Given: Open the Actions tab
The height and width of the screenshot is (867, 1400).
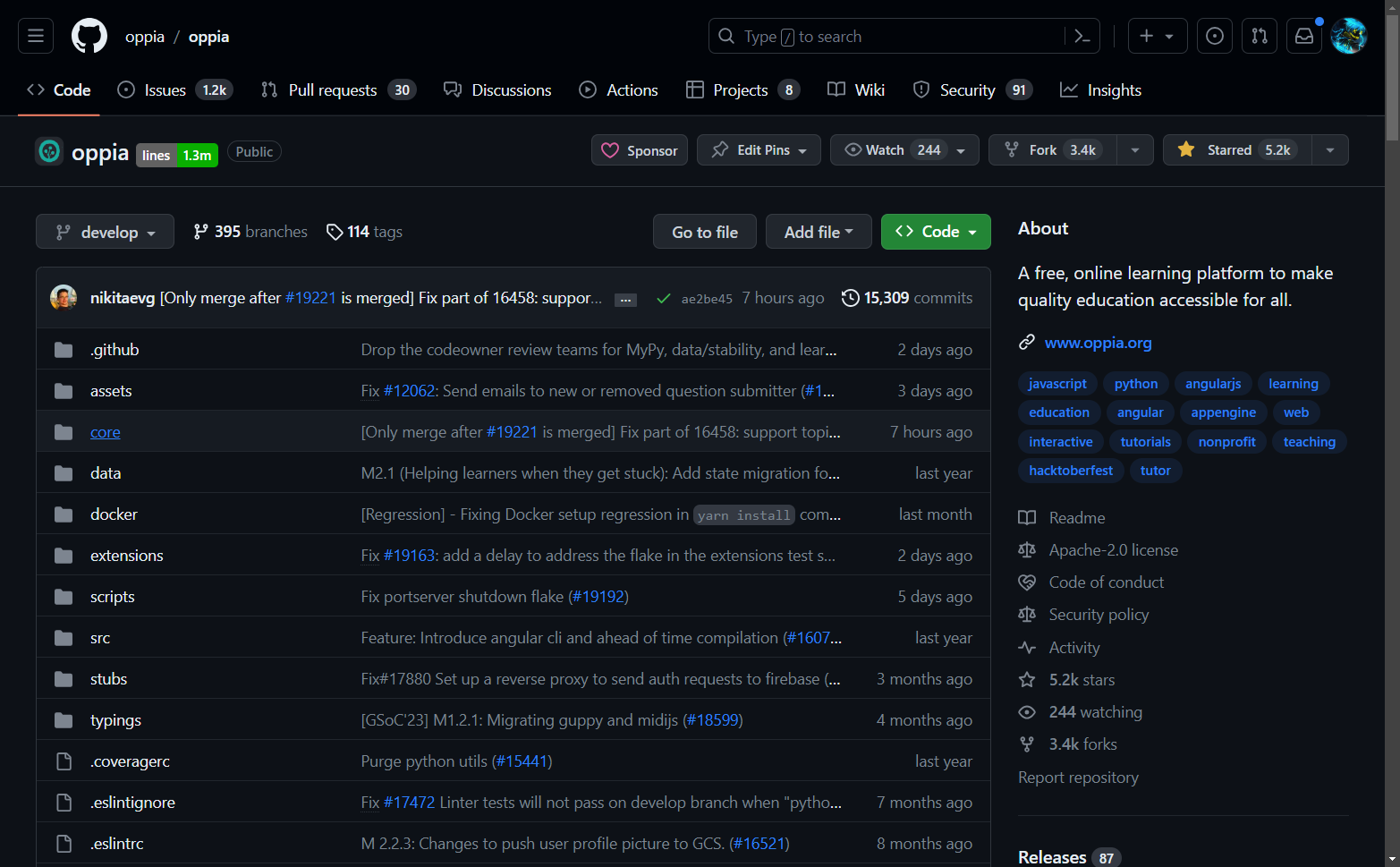Looking at the screenshot, I should click(x=618, y=89).
